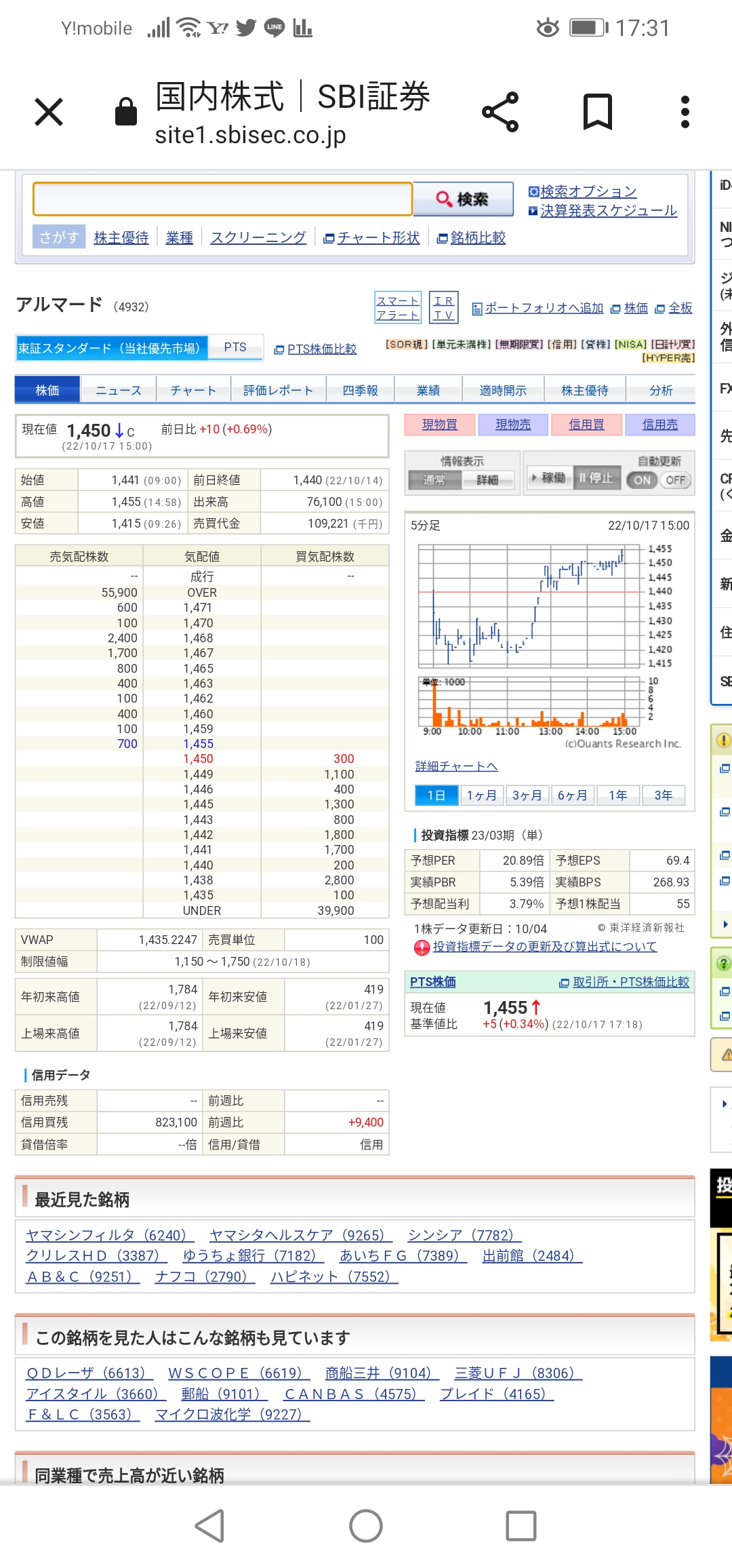This screenshot has width=732, height=1568.
Task: Share this page via share icon
Action: [500, 112]
